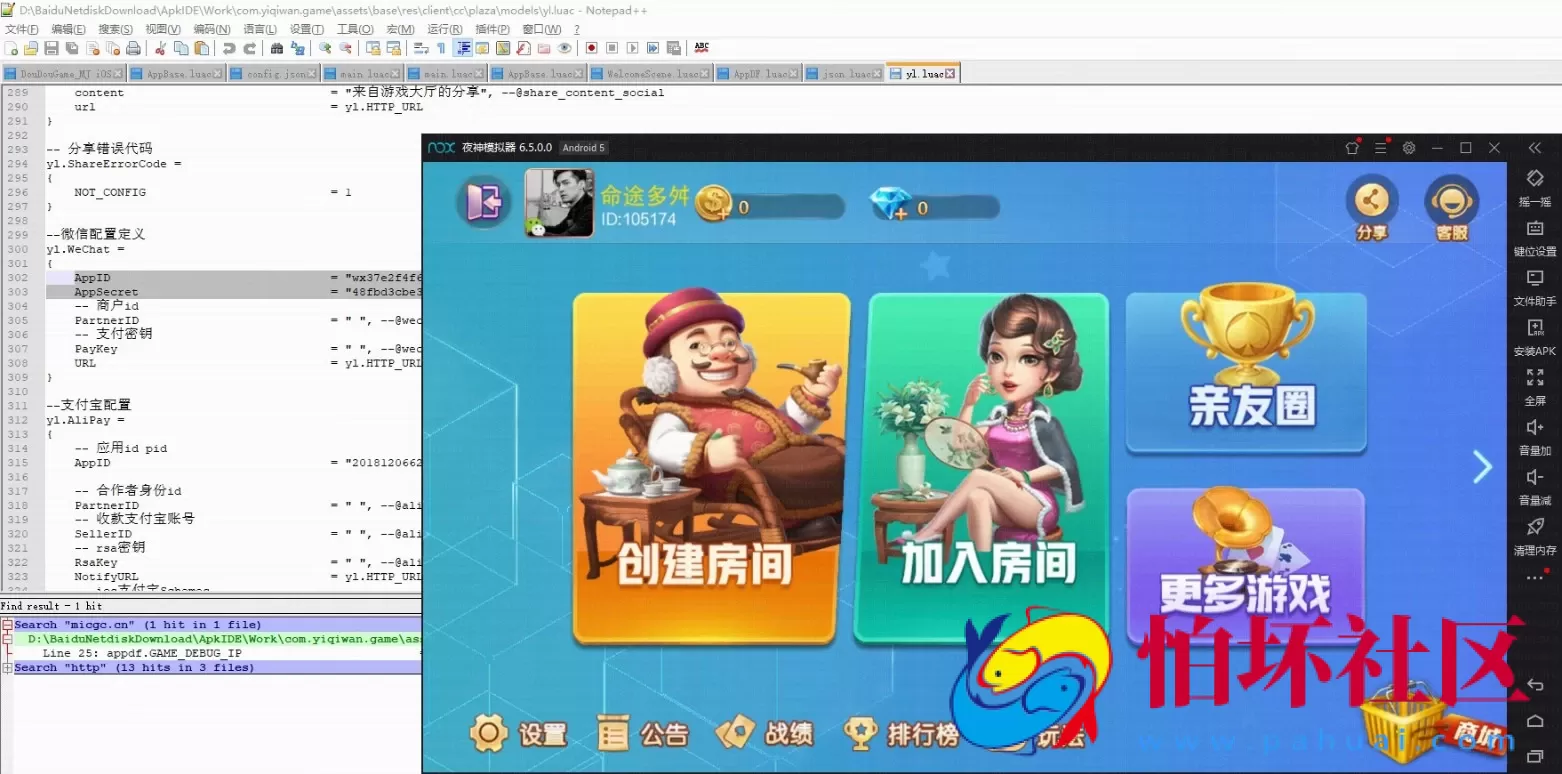Click the right arrow to next lobby page
Screen dimensions: 1562x774
point(1483,466)
